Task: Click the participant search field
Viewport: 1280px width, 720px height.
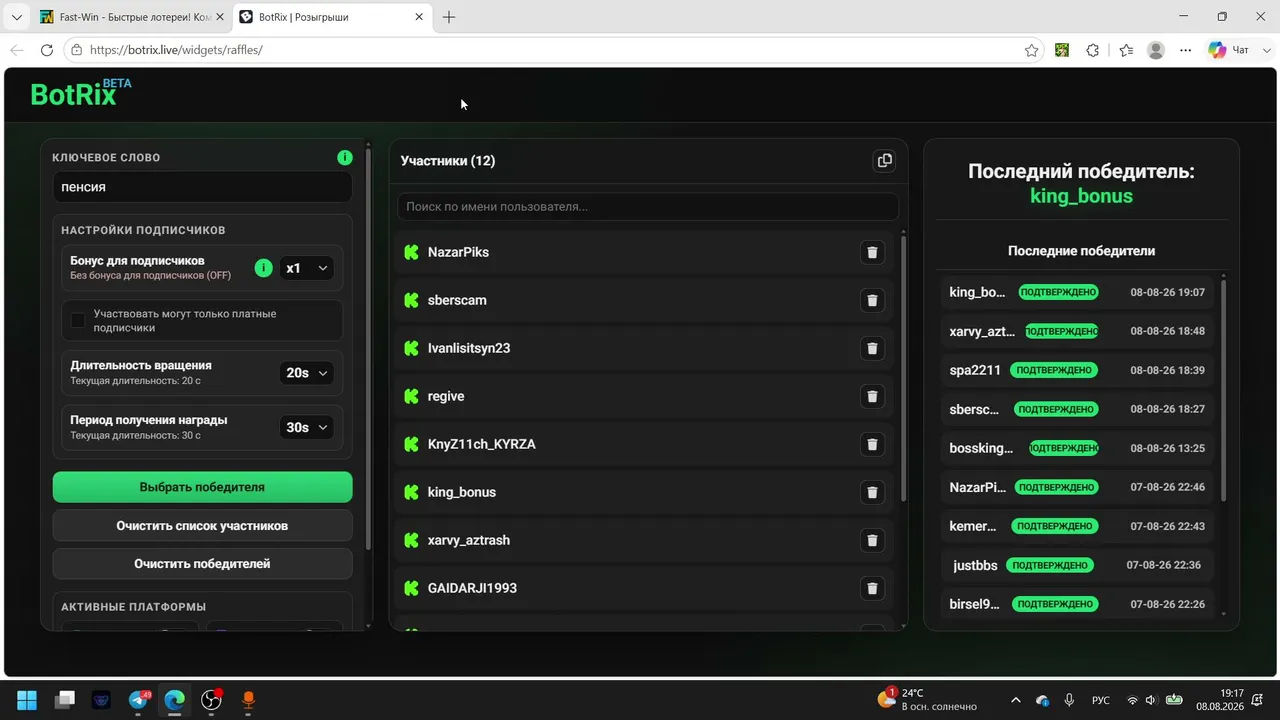Action: click(x=648, y=206)
